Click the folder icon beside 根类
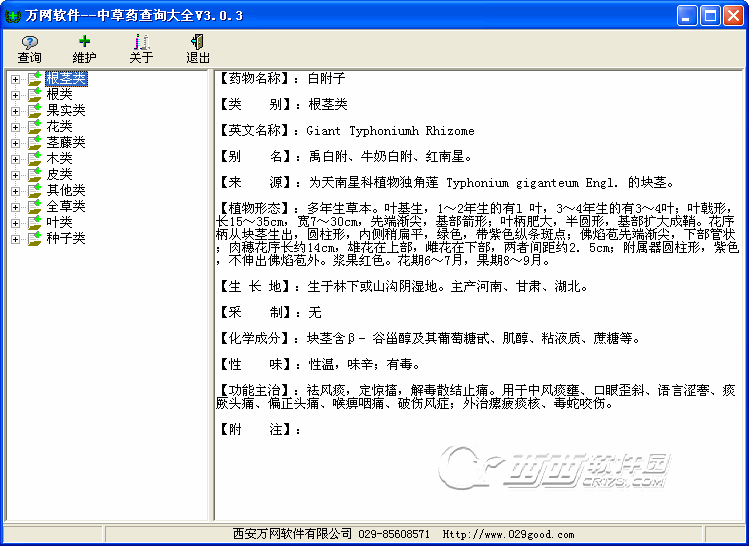749x546 pixels. coord(34,95)
